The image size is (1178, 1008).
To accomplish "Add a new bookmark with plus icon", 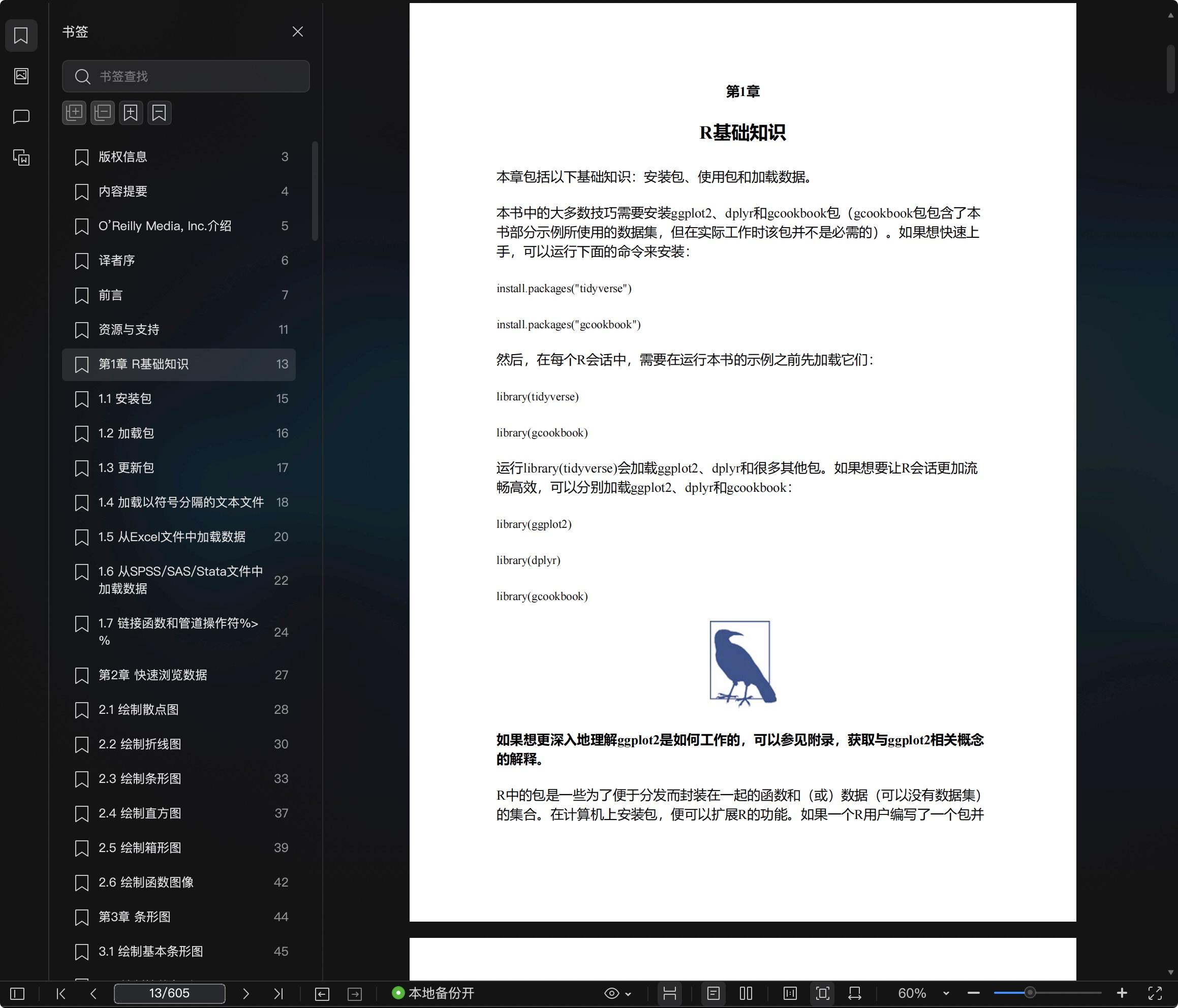I will [x=131, y=113].
